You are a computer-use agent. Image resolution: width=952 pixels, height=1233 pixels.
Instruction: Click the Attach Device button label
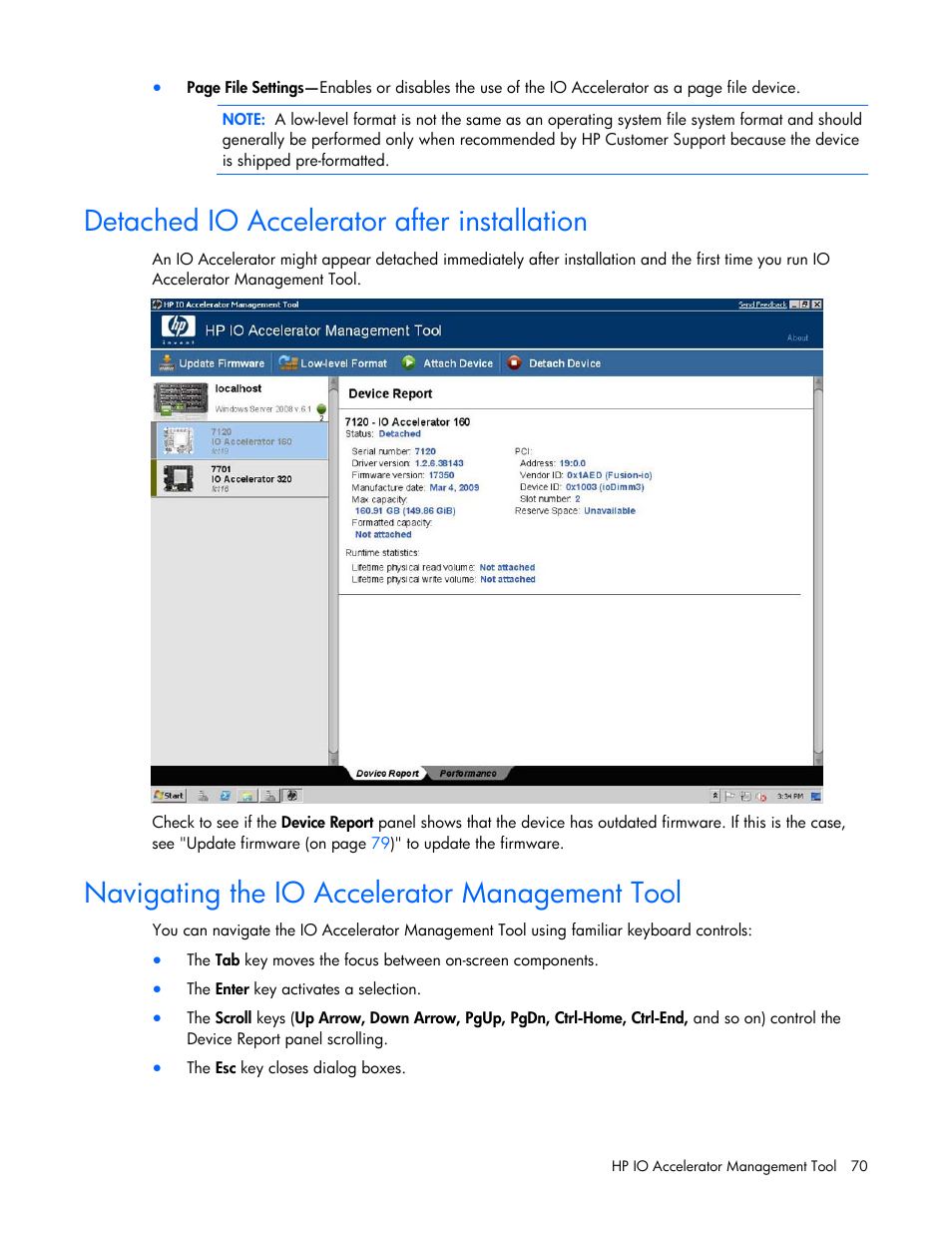click(x=458, y=363)
